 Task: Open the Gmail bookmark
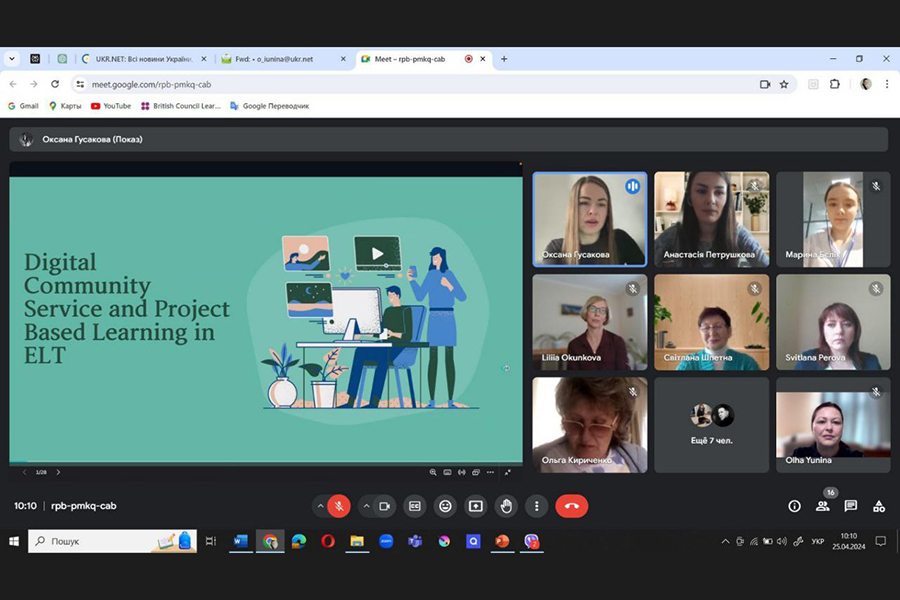23,106
